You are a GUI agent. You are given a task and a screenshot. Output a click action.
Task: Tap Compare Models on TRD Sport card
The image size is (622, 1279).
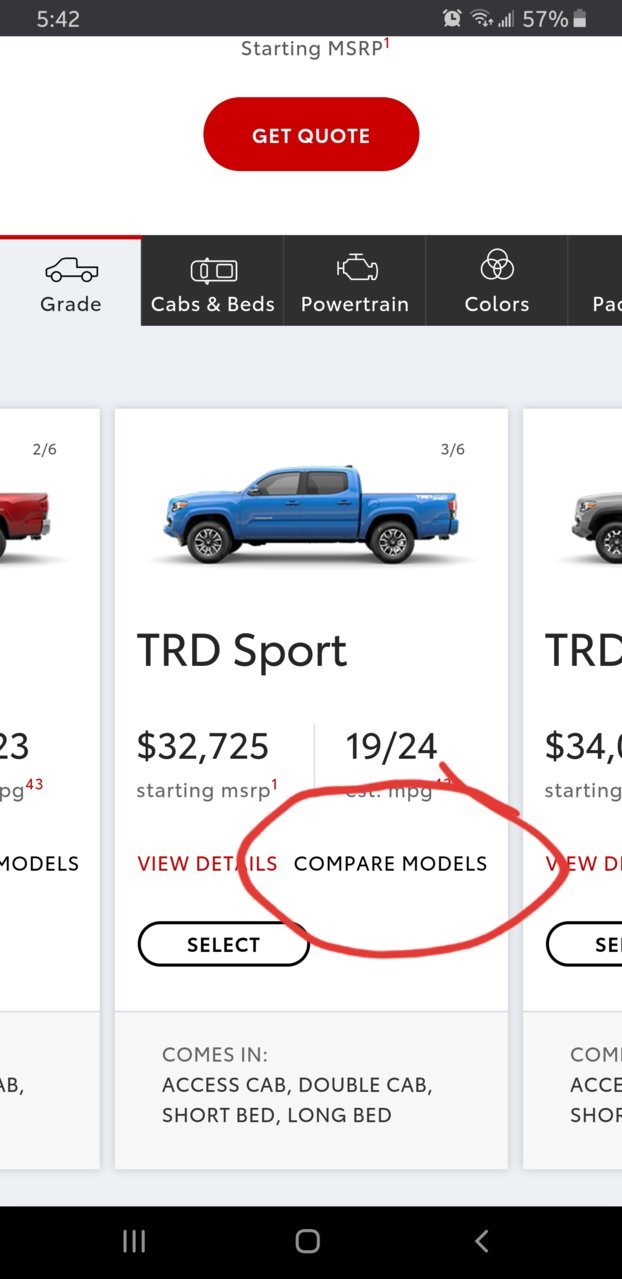click(x=390, y=863)
